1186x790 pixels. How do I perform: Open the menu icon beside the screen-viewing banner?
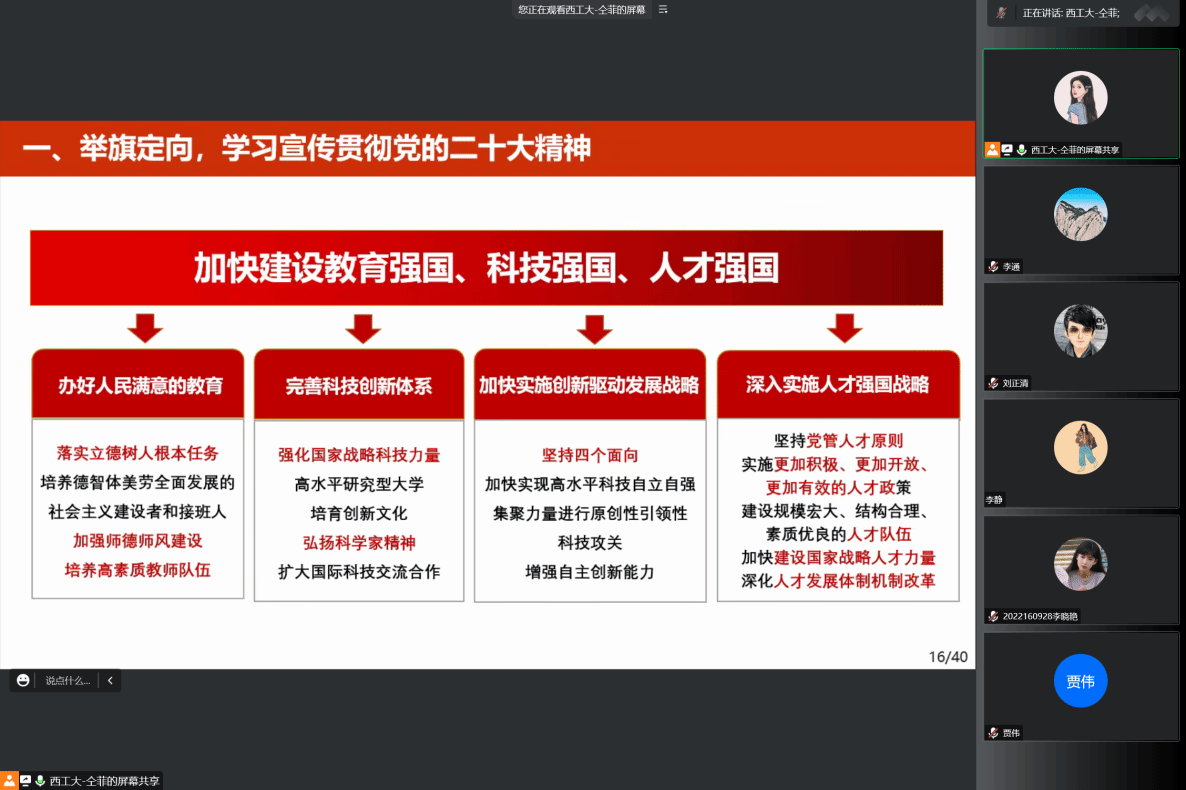click(x=662, y=9)
